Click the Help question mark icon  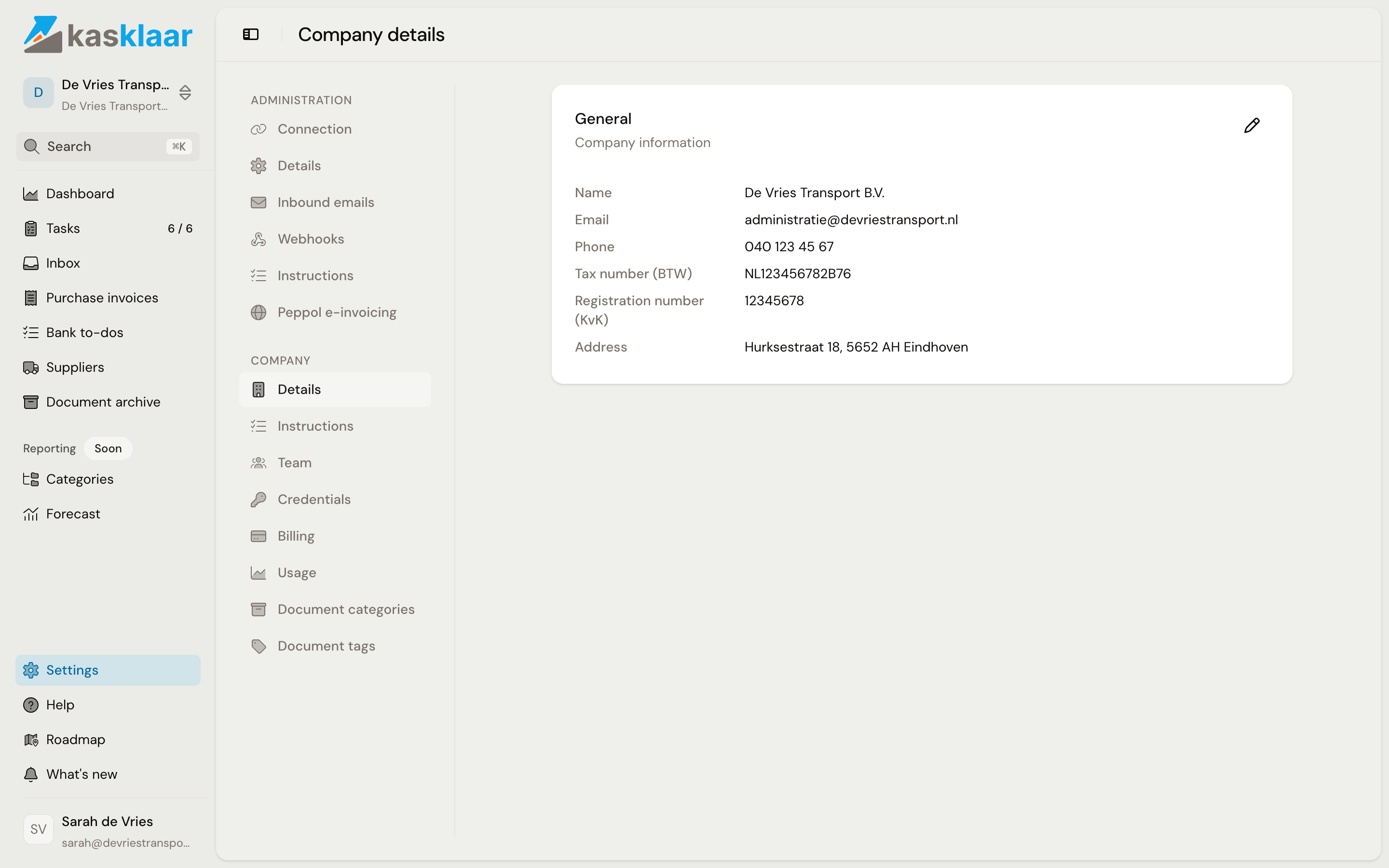pyautogui.click(x=30, y=705)
